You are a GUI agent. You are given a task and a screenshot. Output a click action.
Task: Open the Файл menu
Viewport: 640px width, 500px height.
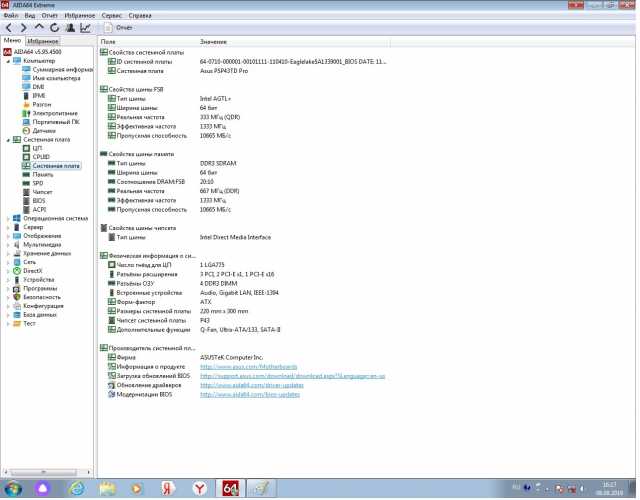pyautogui.click(x=11, y=16)
